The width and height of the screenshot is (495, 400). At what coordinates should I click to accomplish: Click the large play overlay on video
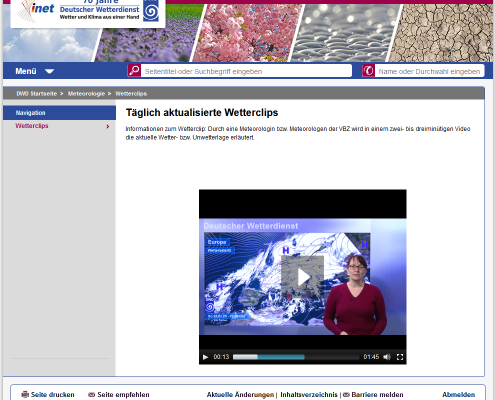point(302,276)
